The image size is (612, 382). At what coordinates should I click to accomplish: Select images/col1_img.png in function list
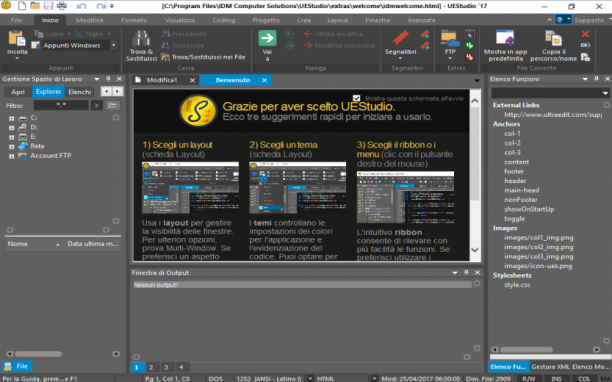pyautogui.click(x=539, y=238)
